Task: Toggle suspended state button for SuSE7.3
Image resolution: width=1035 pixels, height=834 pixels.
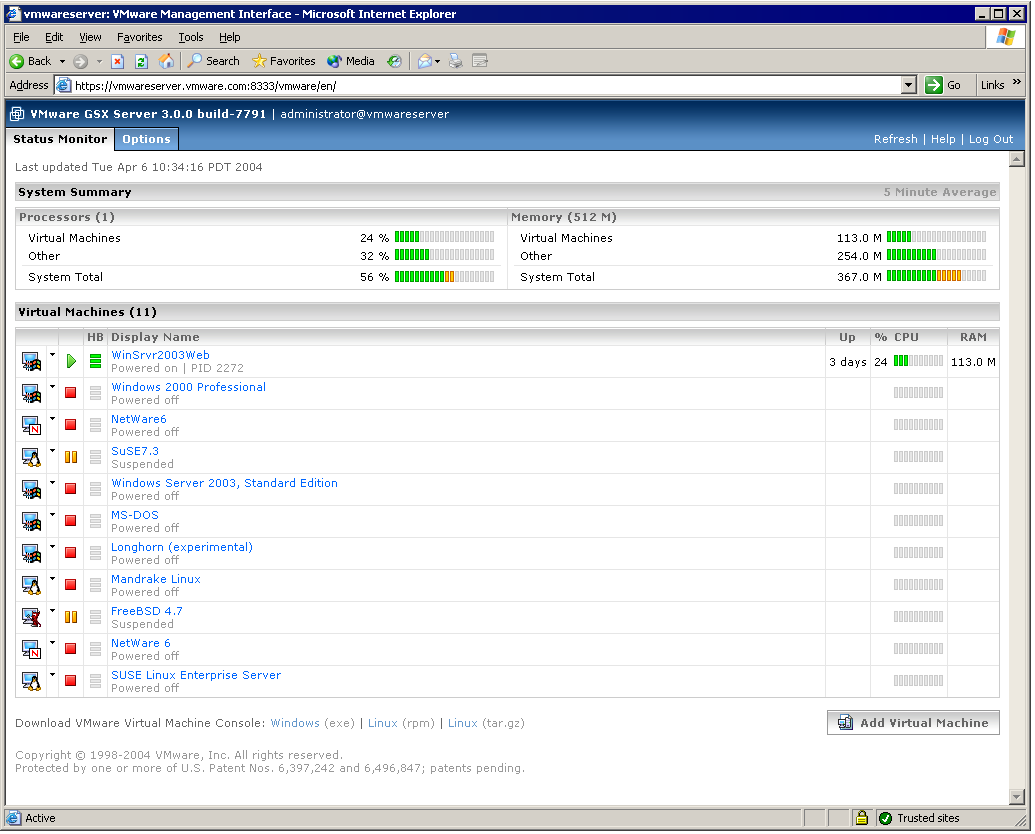Action: click(x=71, y=457)
